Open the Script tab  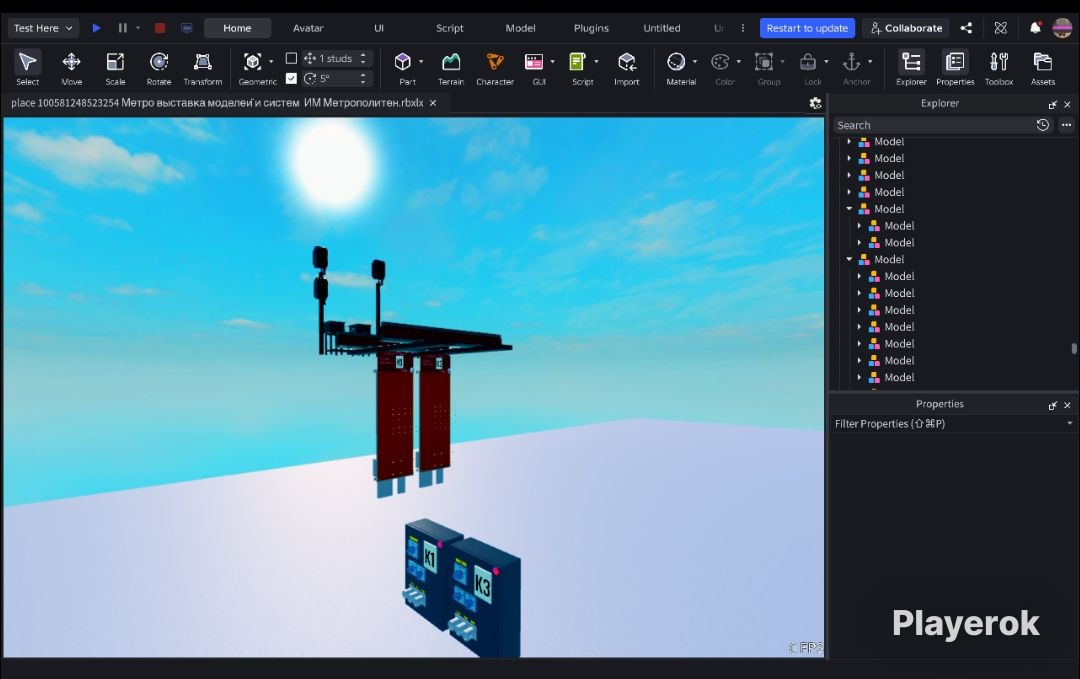click(x=450, y=28)
